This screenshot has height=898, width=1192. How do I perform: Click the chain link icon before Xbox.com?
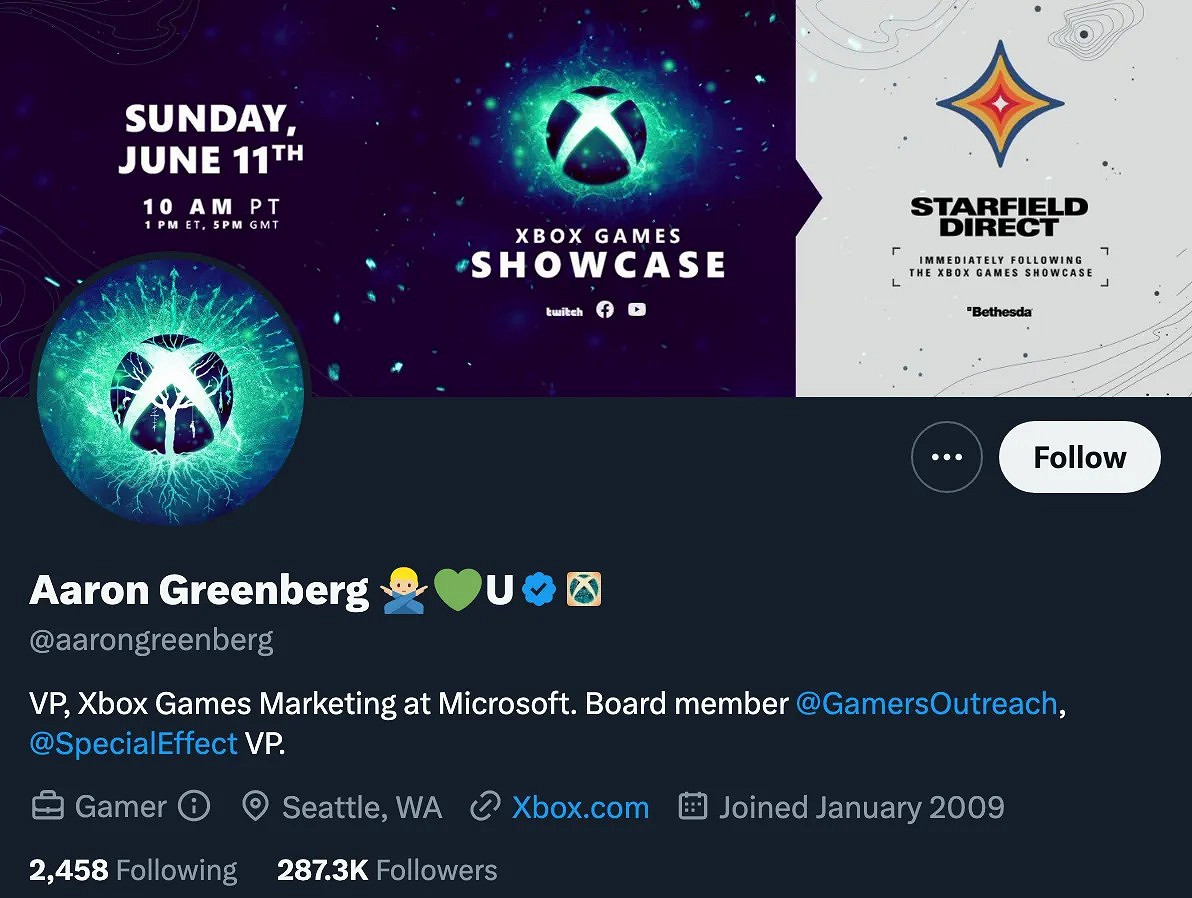[485, 806]
